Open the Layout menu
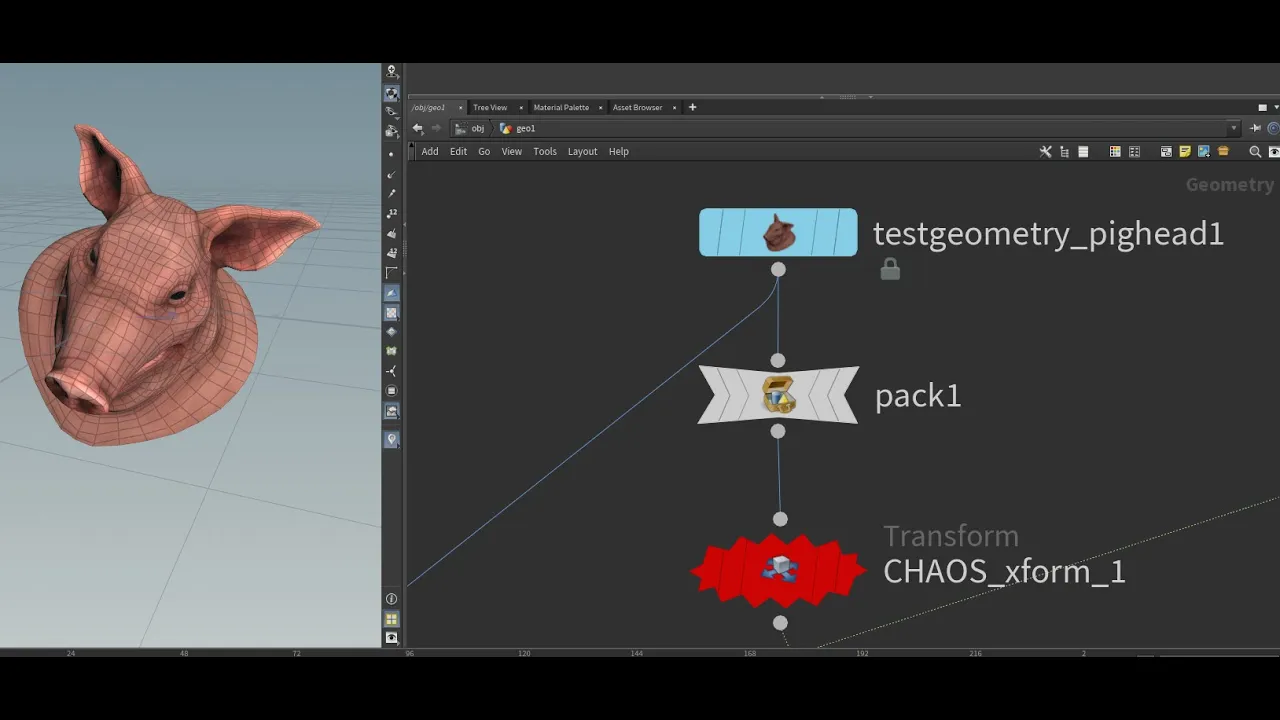 coord(582,151)
